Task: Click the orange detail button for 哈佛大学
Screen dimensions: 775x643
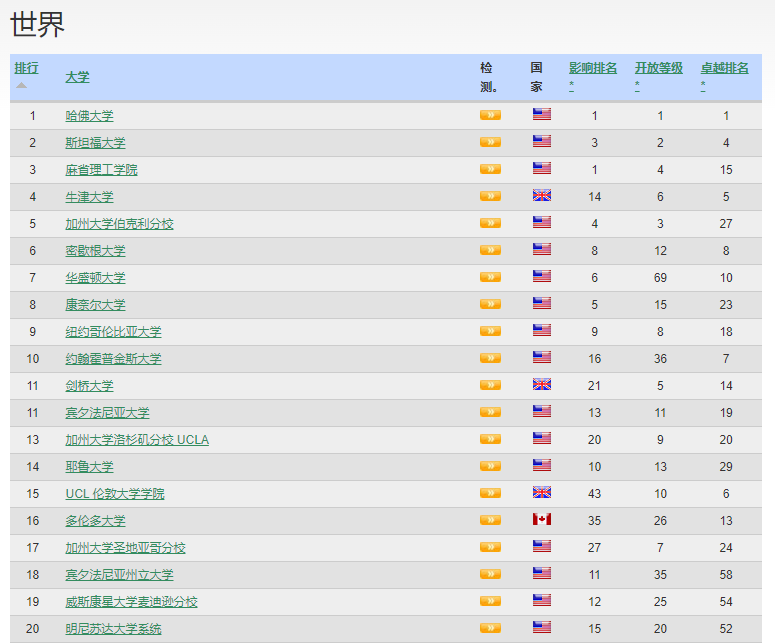Action: [490, 115]
